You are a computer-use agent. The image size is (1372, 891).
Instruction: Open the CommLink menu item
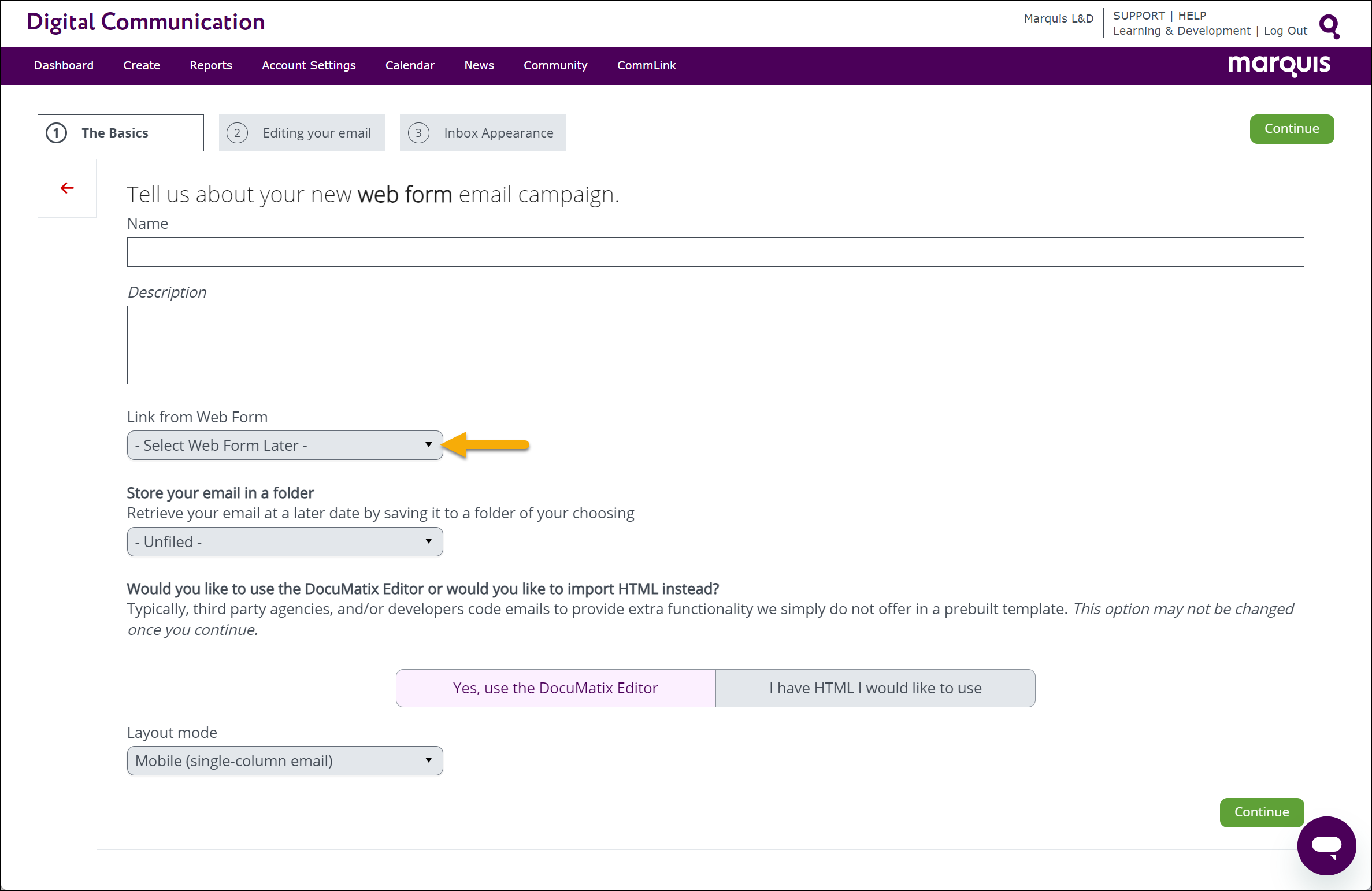coord(646,65)
